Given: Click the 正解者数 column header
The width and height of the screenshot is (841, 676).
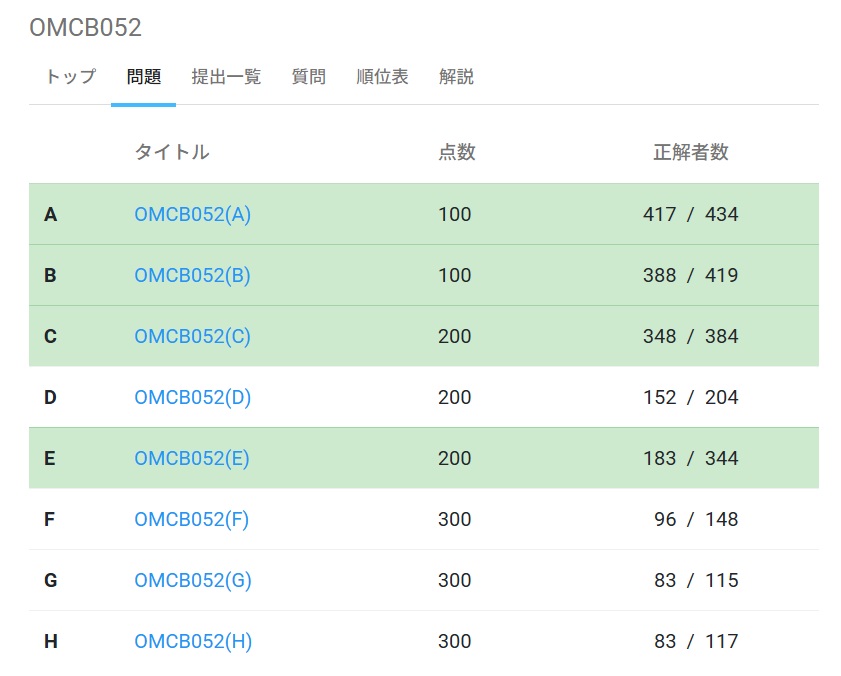Looking at the screenshot, I should (x=691, y=152).
